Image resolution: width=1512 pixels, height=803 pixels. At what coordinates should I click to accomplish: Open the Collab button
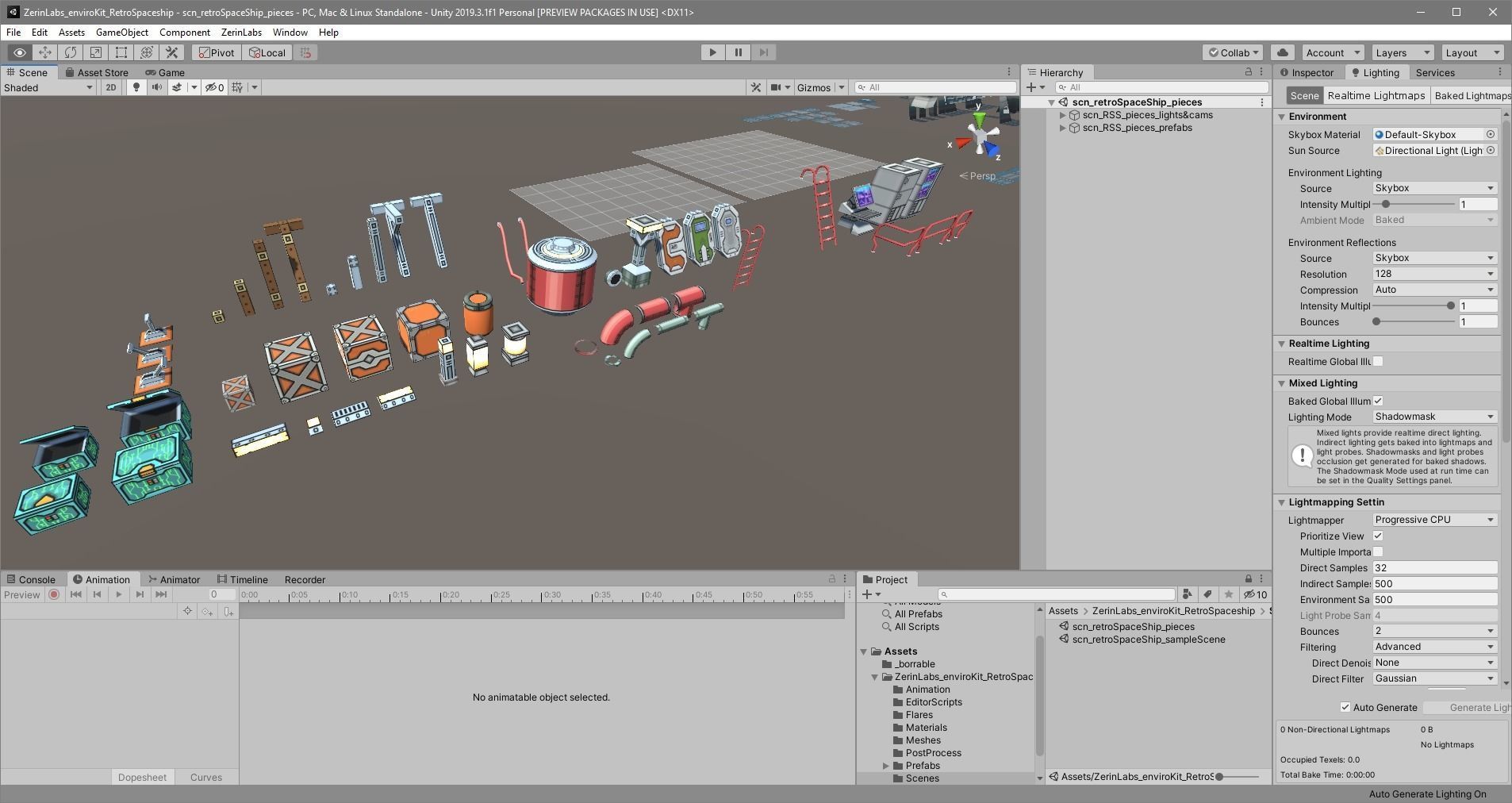pos(1234,52)
